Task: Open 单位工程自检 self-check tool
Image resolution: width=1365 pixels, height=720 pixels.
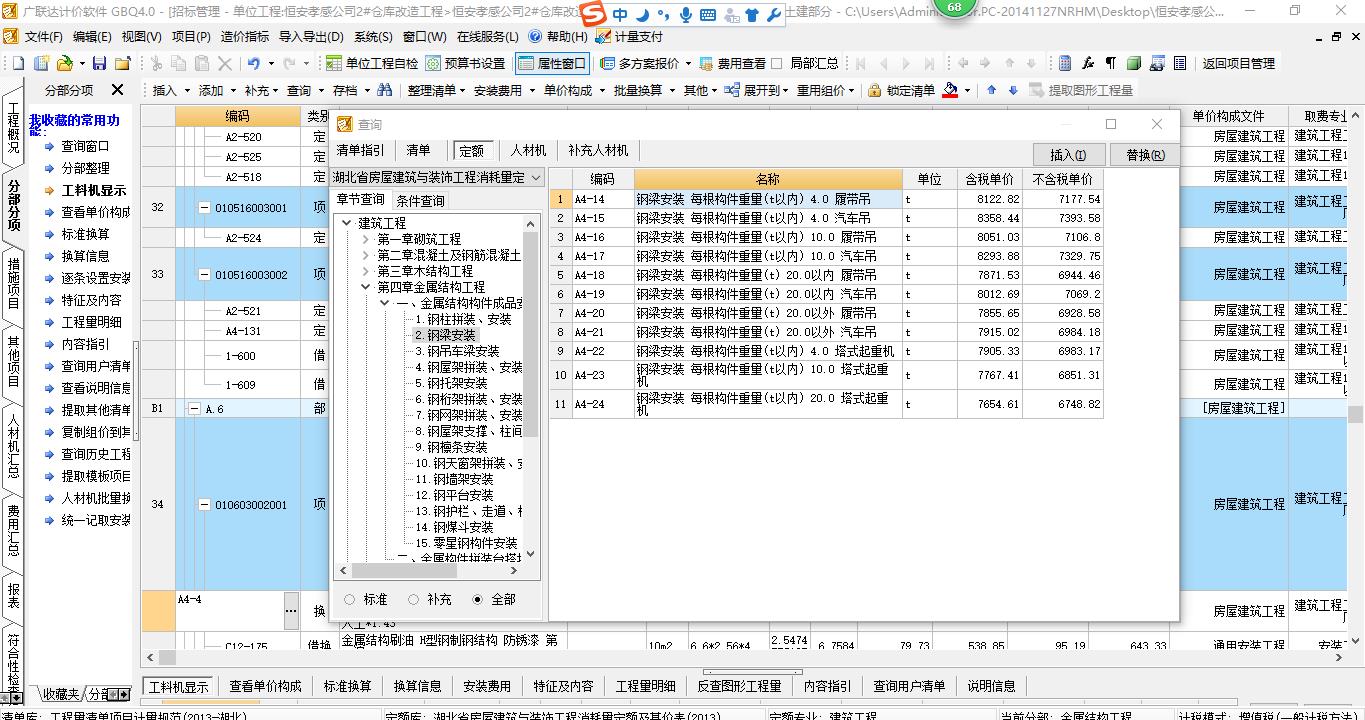Action: [x=373, y=63]
